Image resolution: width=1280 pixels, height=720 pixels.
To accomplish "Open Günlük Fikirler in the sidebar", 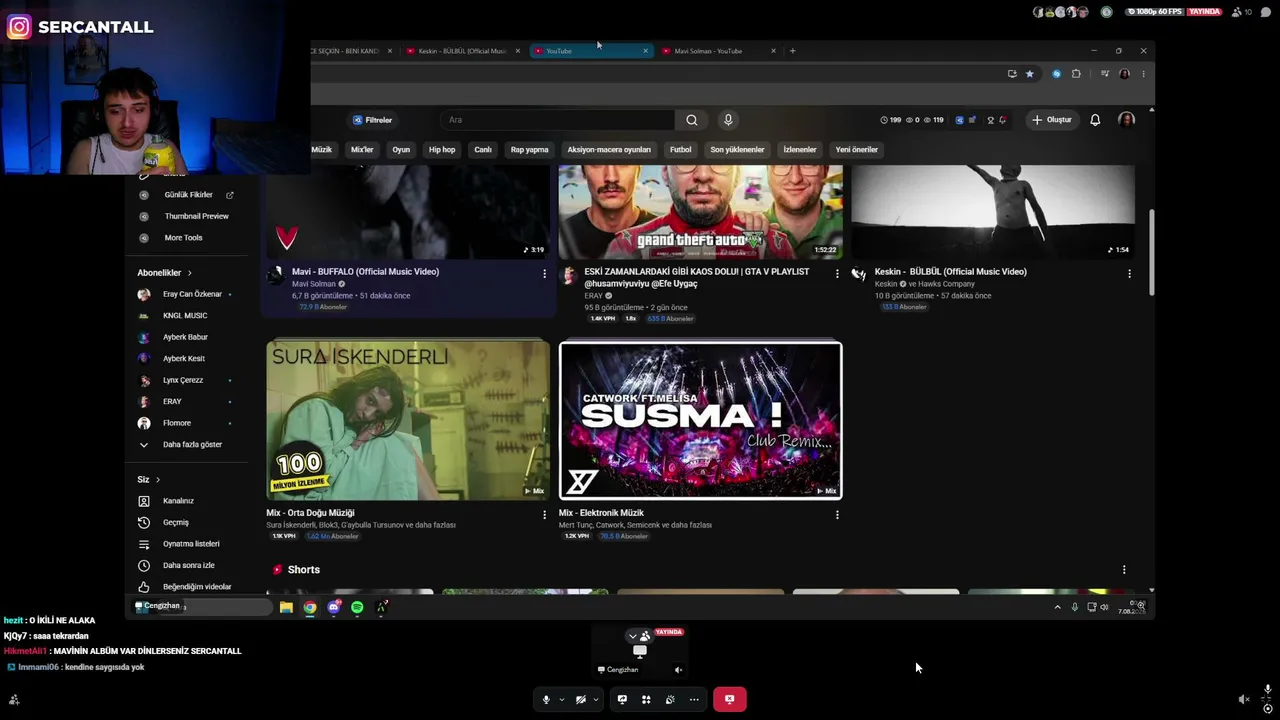I will [188, 195].
